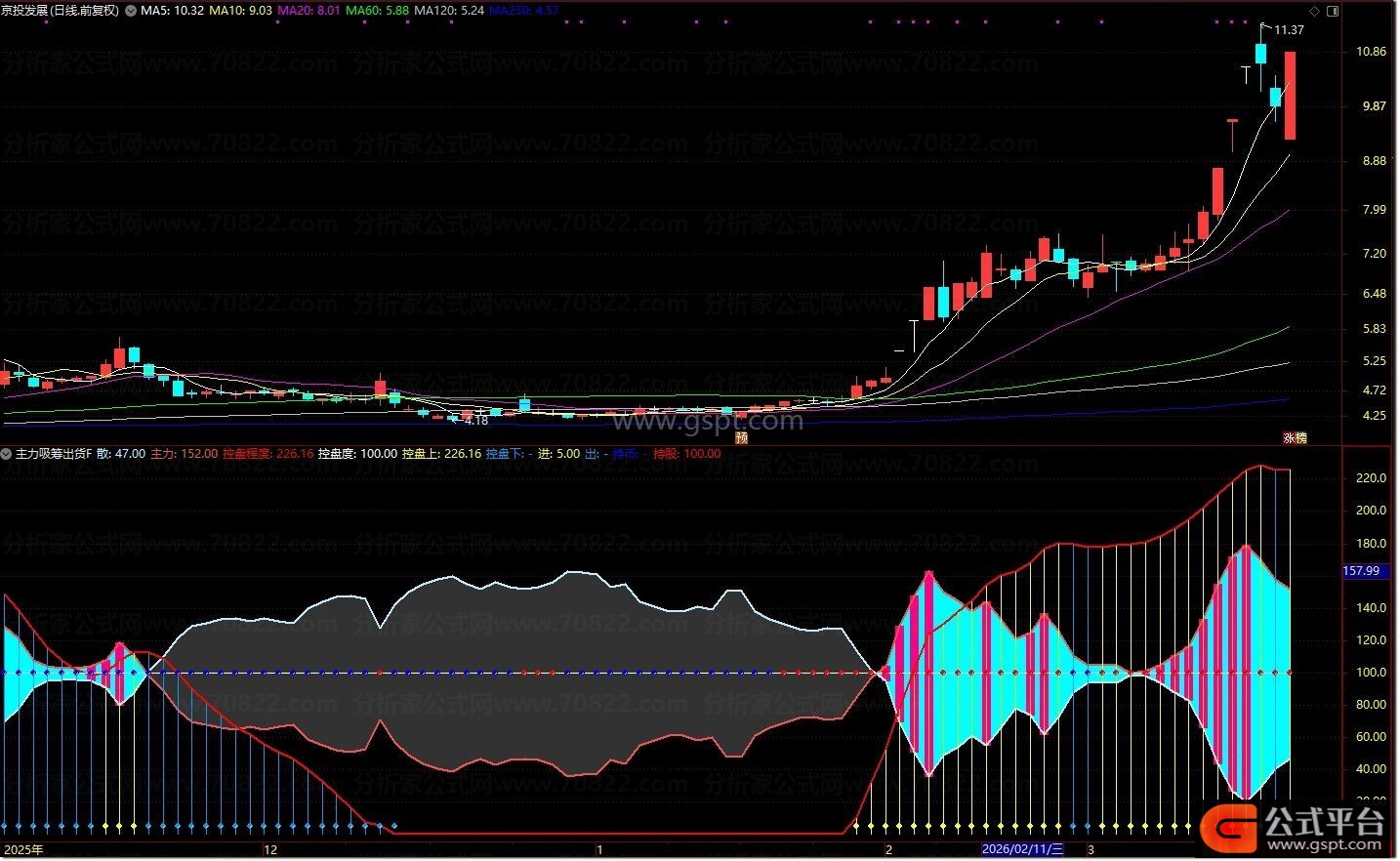The image size is (1400, 861).
Task: Click the 控盘程度: 226.16 indicator value
Action: point(268,454)
